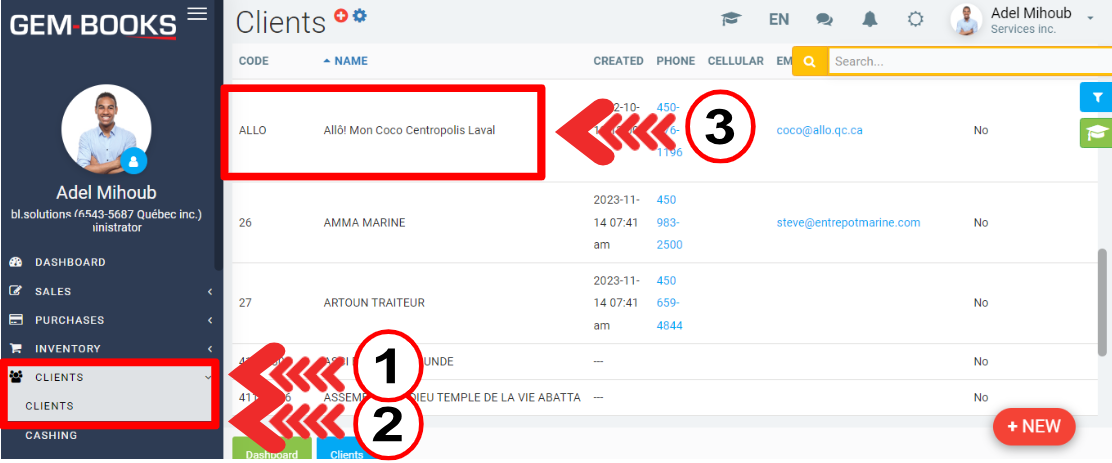Expand the Sales sidebar section
Image resolution: width=1112 pixels, height=463 pixels.
click(110, 291)
